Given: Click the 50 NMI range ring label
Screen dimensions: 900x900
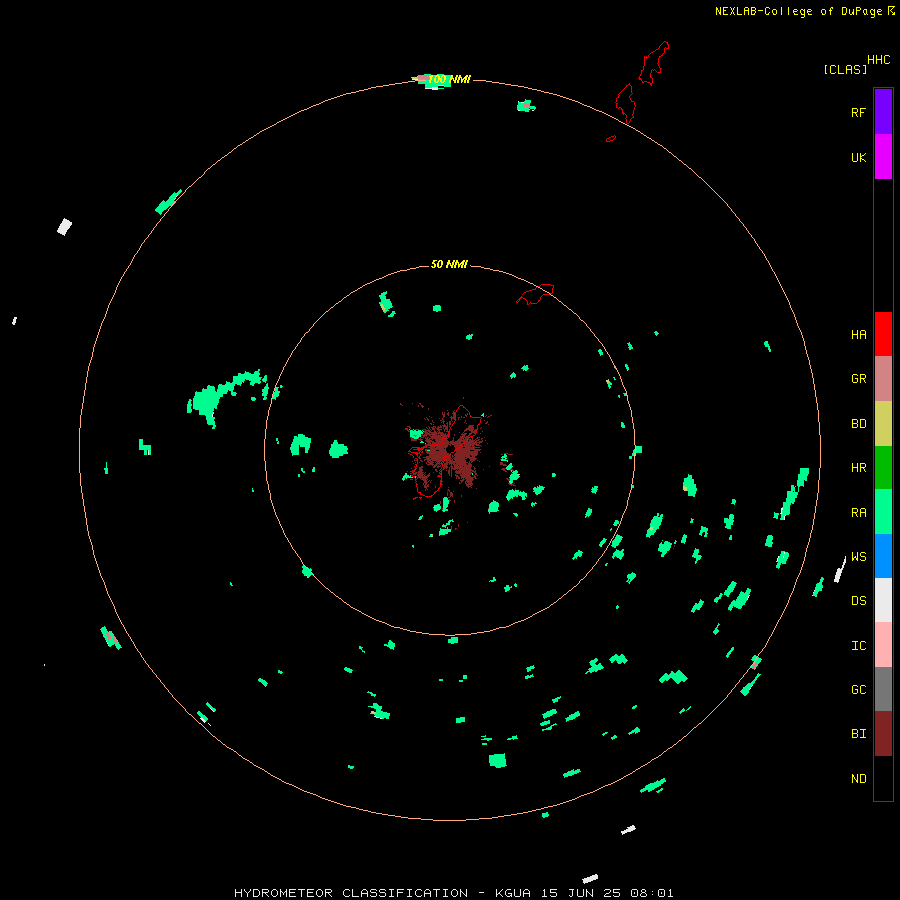Looking at the screenshot, I should 449,264.
